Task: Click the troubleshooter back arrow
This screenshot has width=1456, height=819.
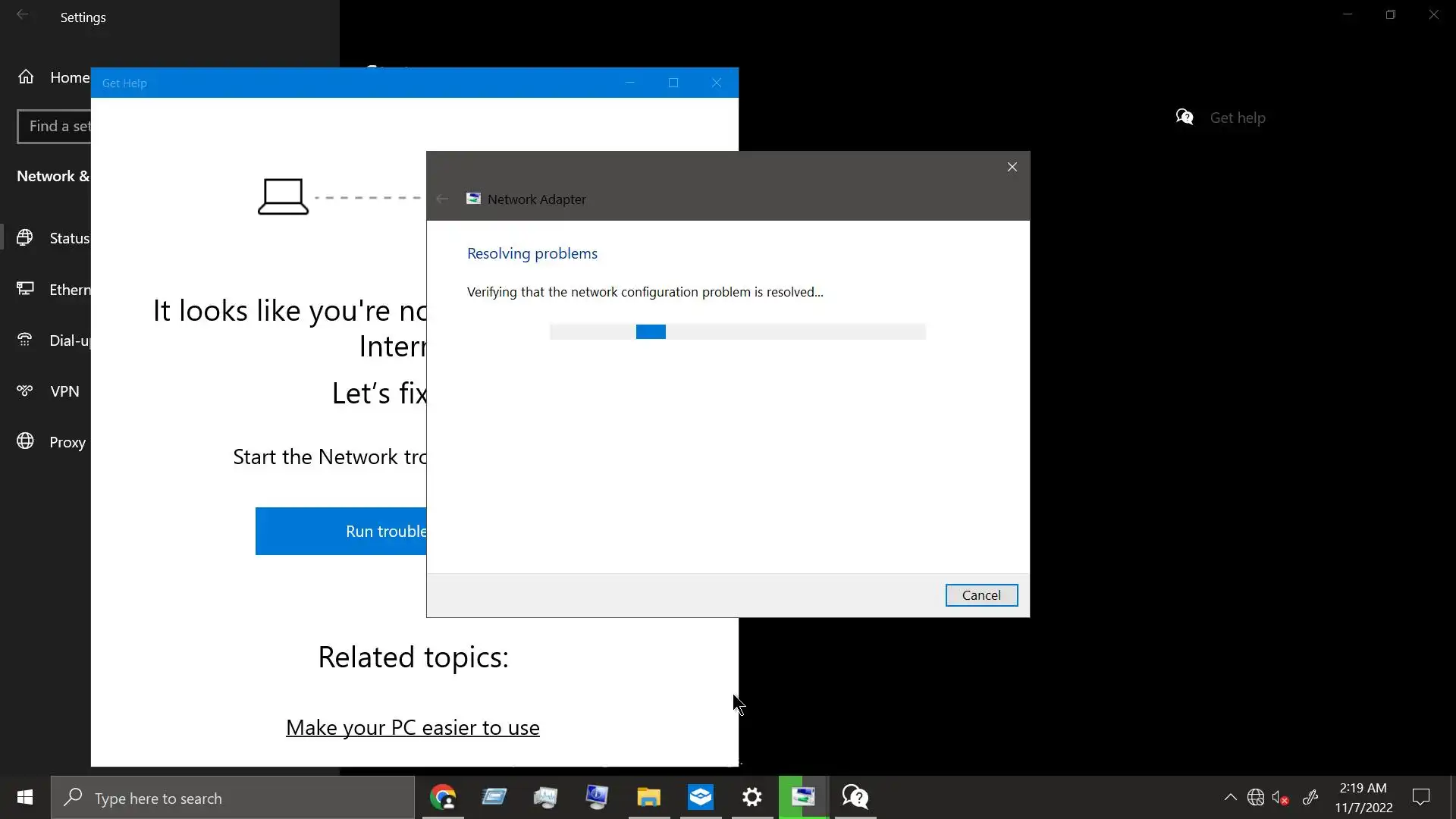Action: click(x=442, y=199)
